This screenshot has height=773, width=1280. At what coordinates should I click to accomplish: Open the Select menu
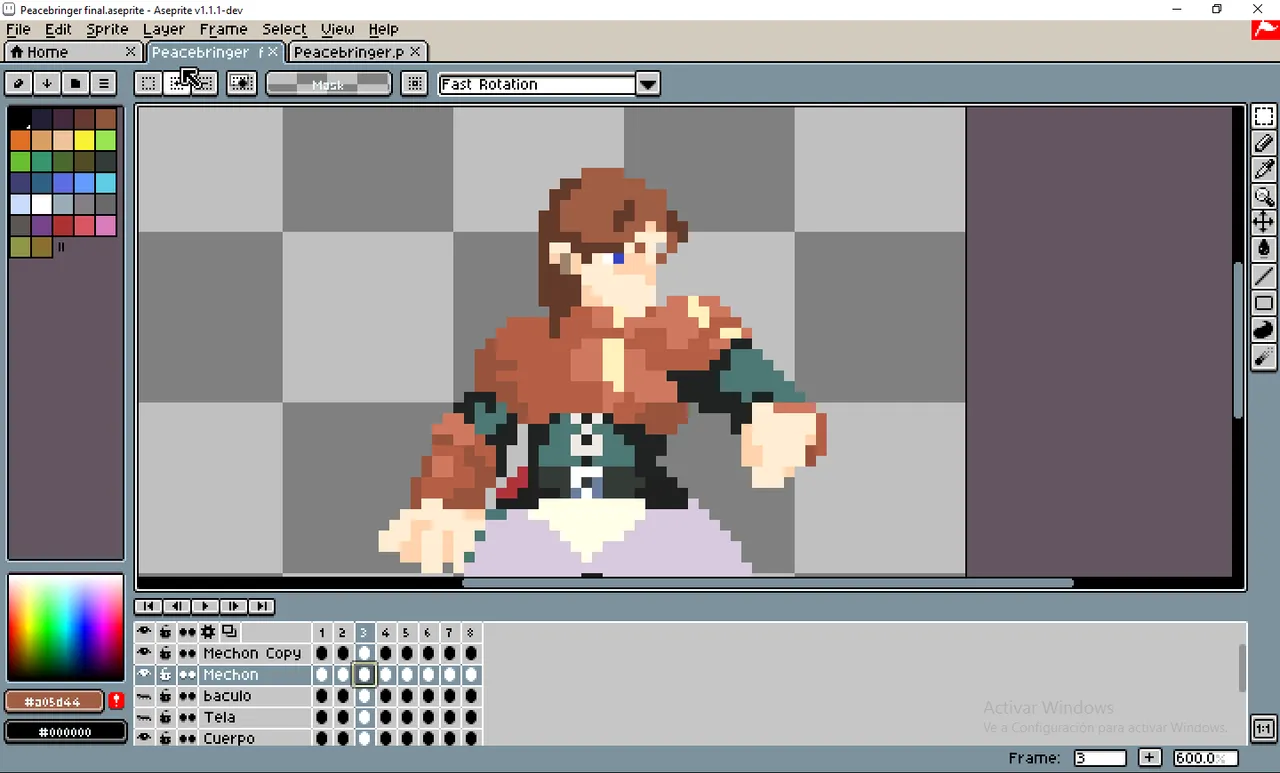click(x=284, y=29)
